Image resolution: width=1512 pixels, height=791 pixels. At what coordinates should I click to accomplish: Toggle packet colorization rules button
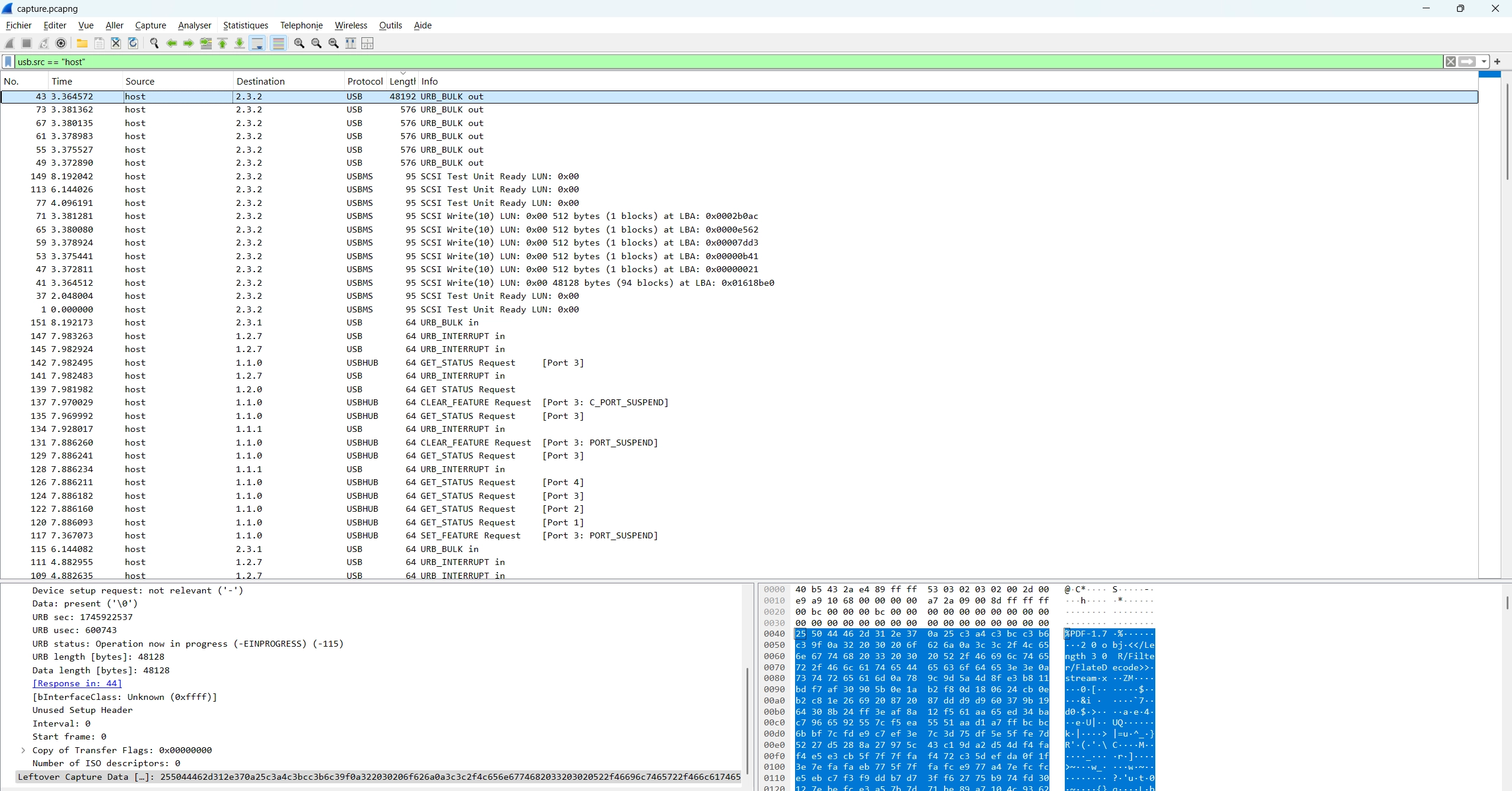[279, 43]
